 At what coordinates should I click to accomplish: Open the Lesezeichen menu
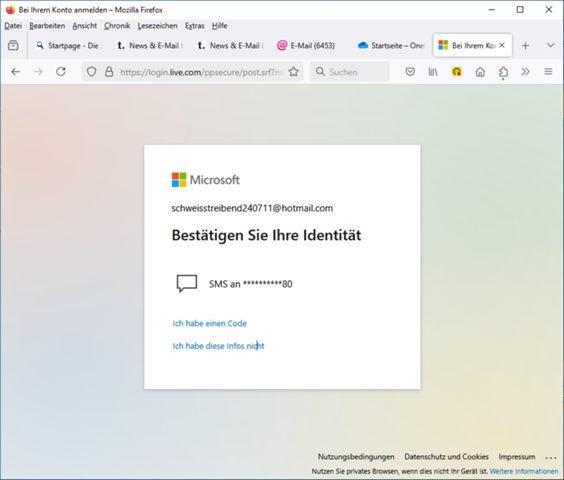tap(157, 26)
